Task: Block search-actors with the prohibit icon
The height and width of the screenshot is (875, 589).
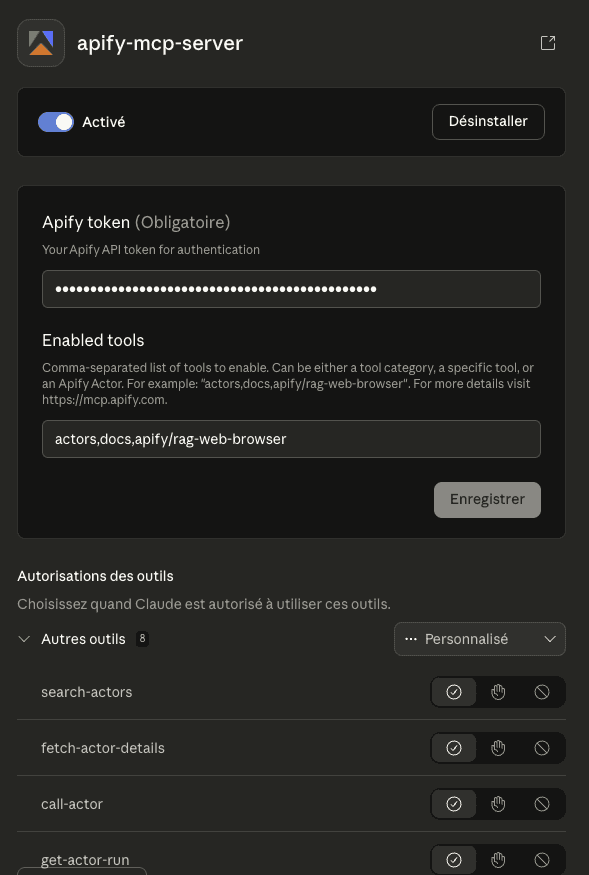Action: [542, 692]
